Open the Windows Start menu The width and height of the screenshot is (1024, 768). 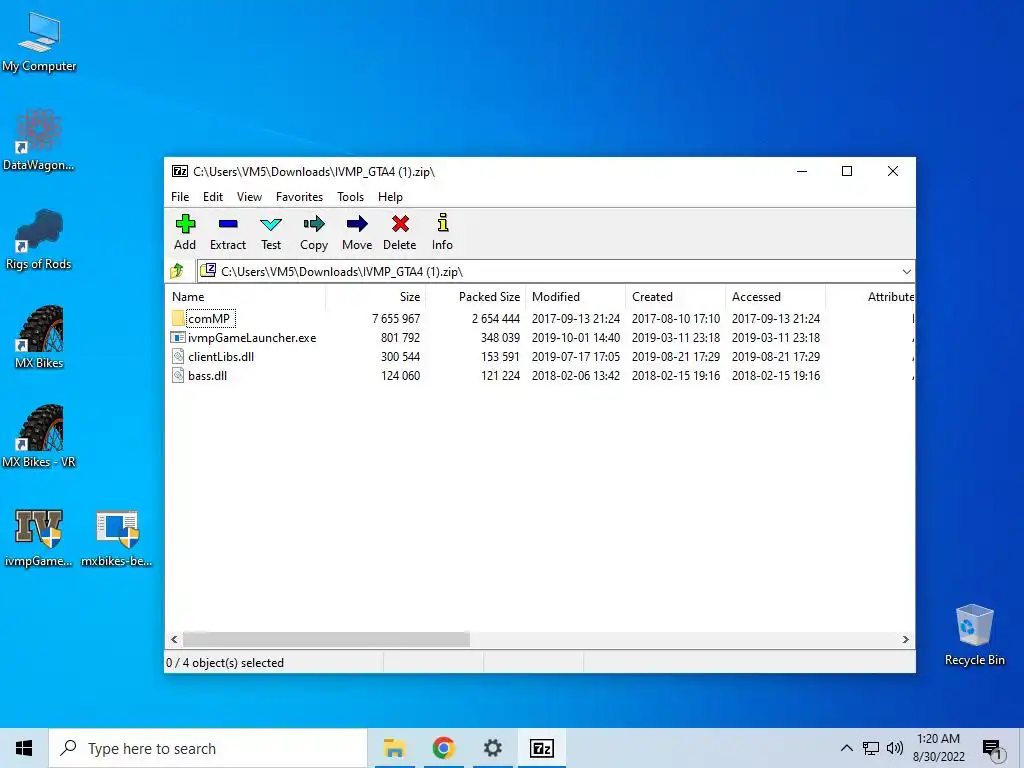[x=24, y=748]
